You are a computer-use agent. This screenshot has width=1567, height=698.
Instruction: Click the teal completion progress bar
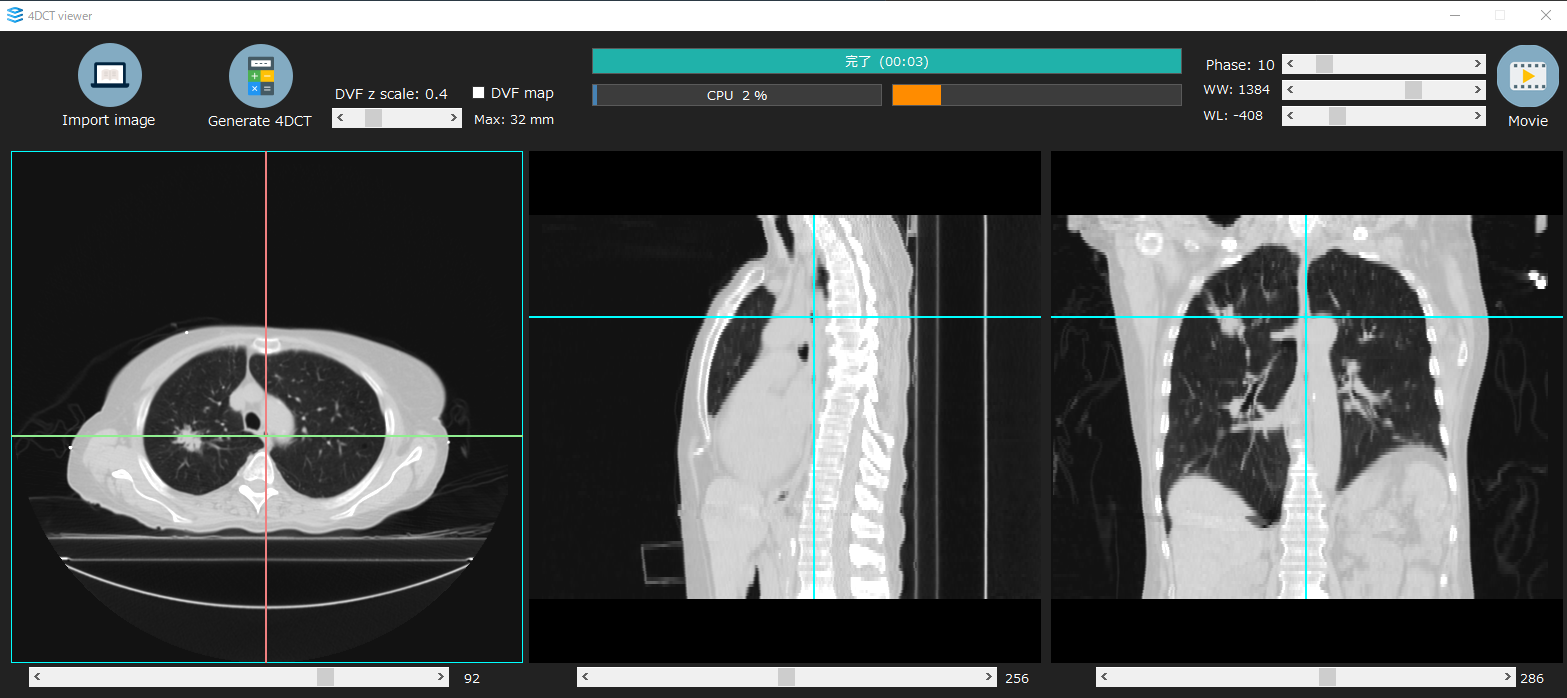[x=887, y=61]
